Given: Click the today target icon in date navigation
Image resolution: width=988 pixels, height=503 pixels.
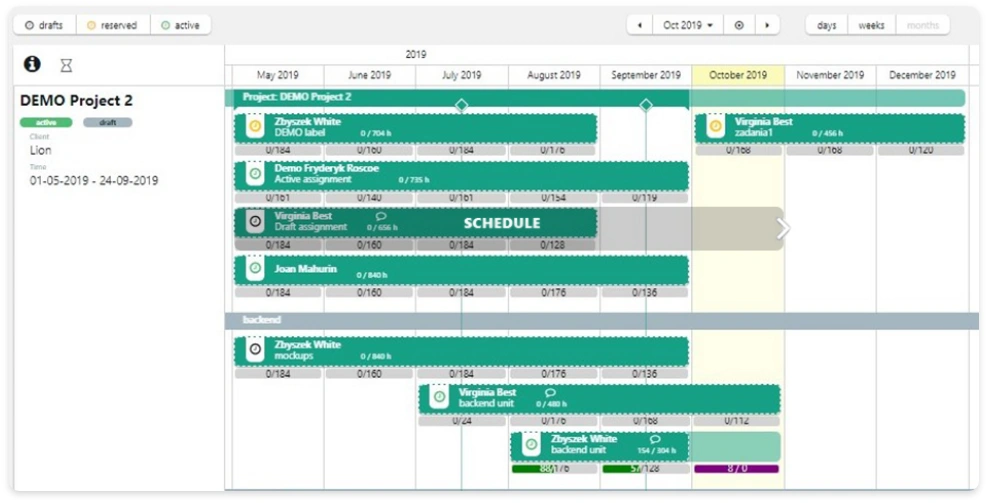Looking at the screenshot, I should pos(739,25).
